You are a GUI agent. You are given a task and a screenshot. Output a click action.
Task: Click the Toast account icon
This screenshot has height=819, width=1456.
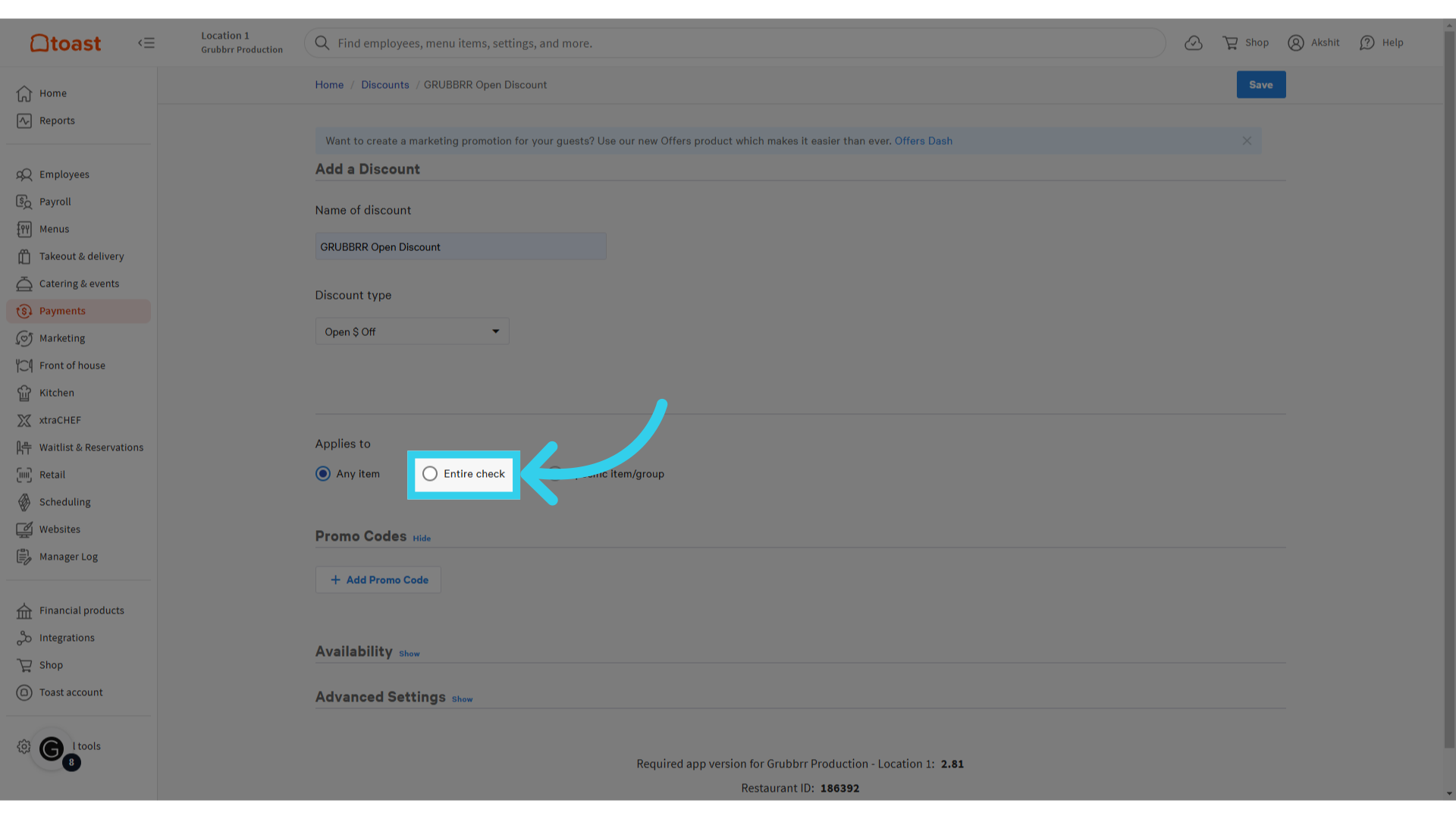[x=24, y=692]
